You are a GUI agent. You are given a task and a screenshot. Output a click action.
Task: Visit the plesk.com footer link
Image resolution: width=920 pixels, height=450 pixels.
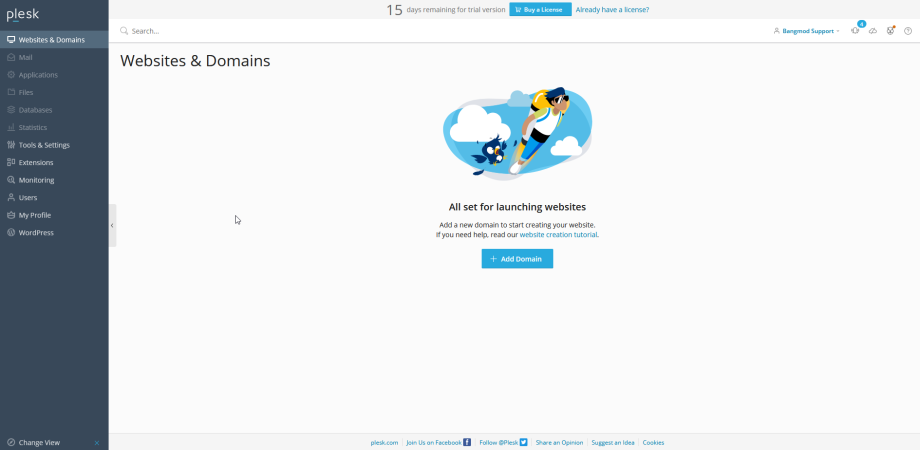point(384,443)
